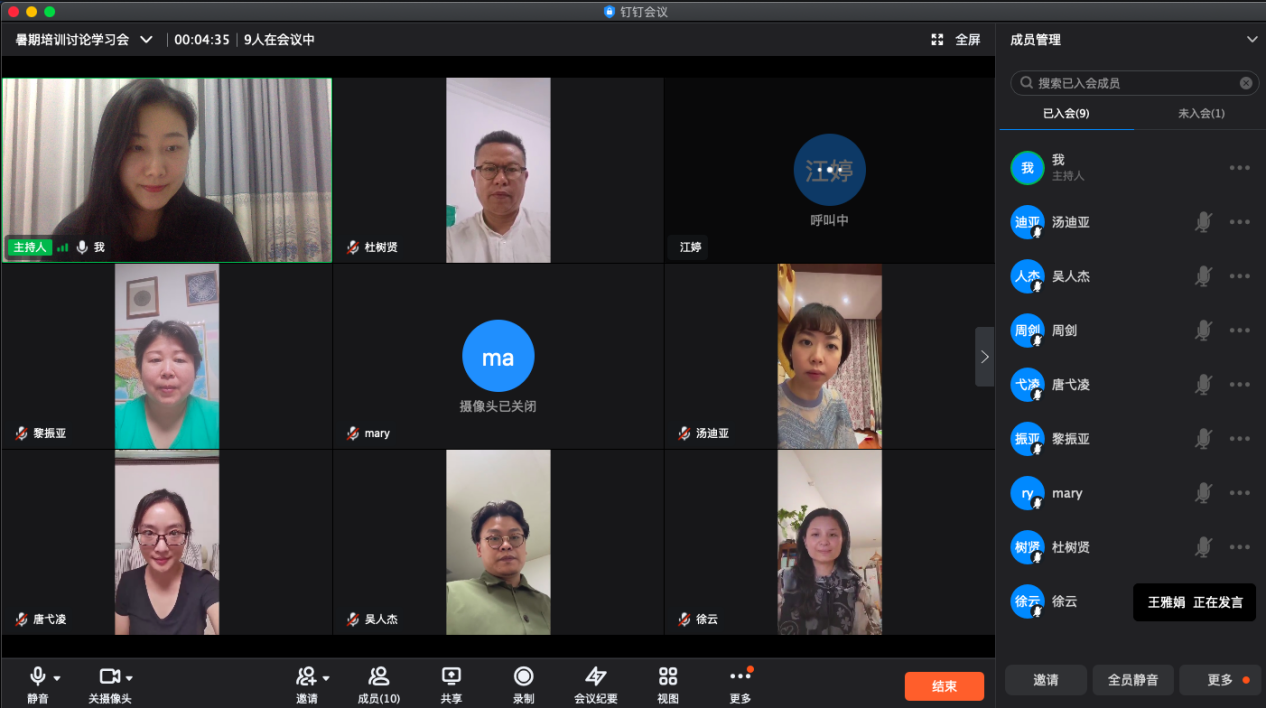
Task: Toggle 静音 microphone mute
Action: tap(38, 677)
